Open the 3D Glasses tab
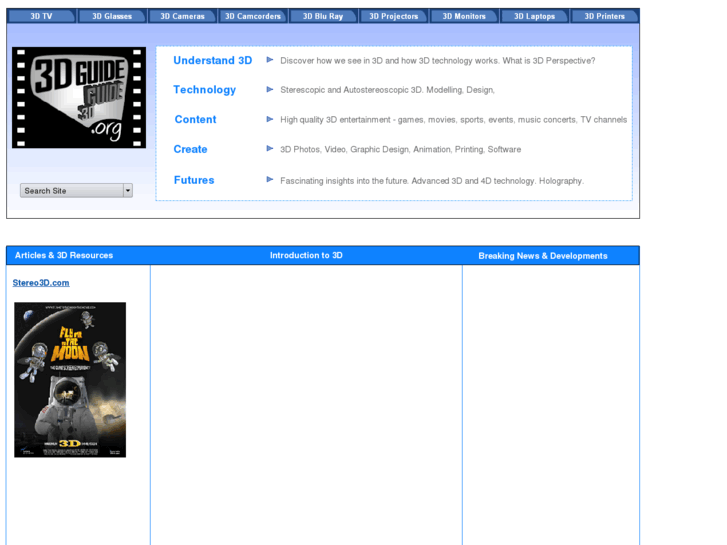Image resolution: width=727 pixels, height=545 pixels. pyautogui.click(x=112, y=16)
